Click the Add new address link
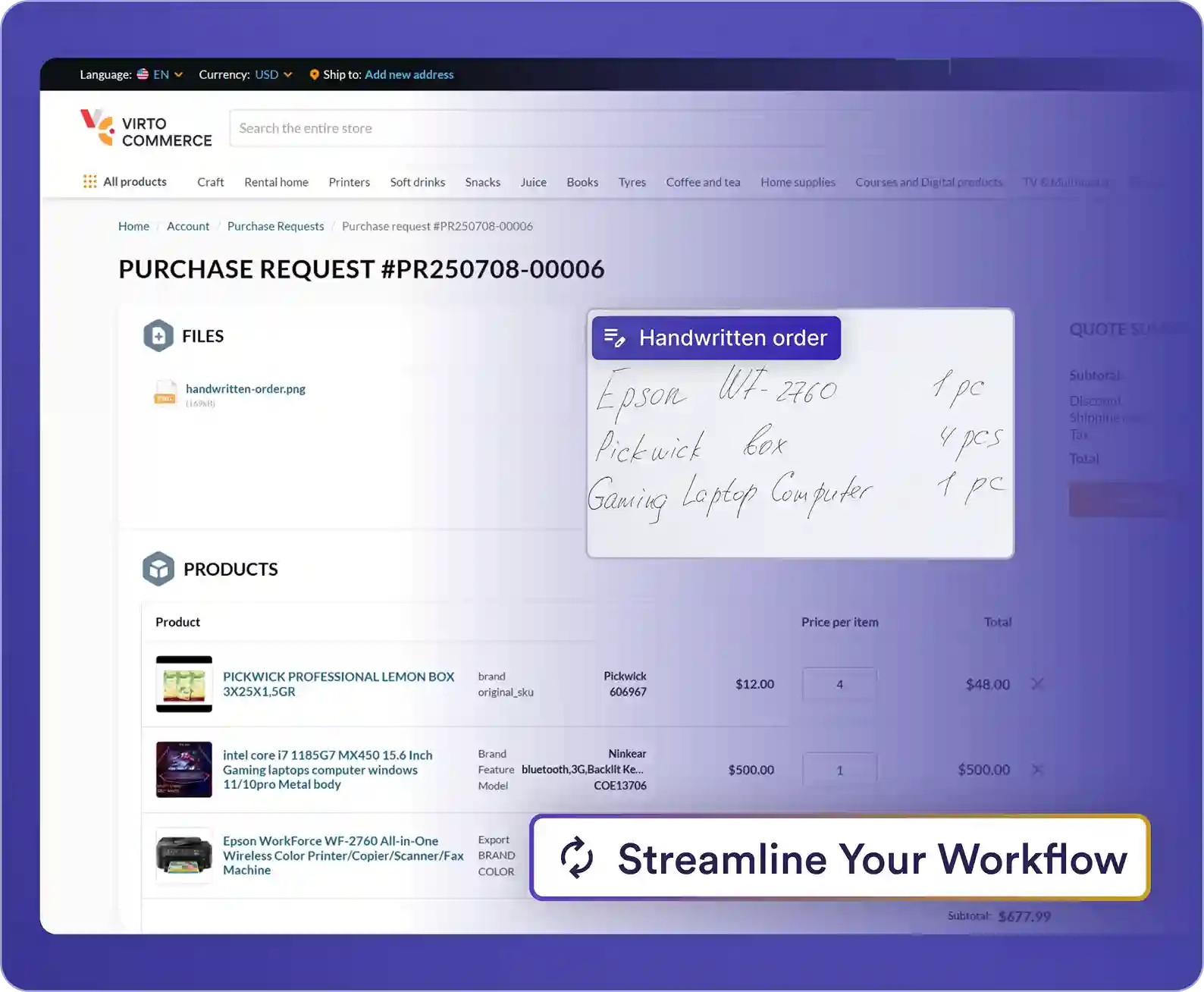 pyautogui.click(x=409, y=74)
